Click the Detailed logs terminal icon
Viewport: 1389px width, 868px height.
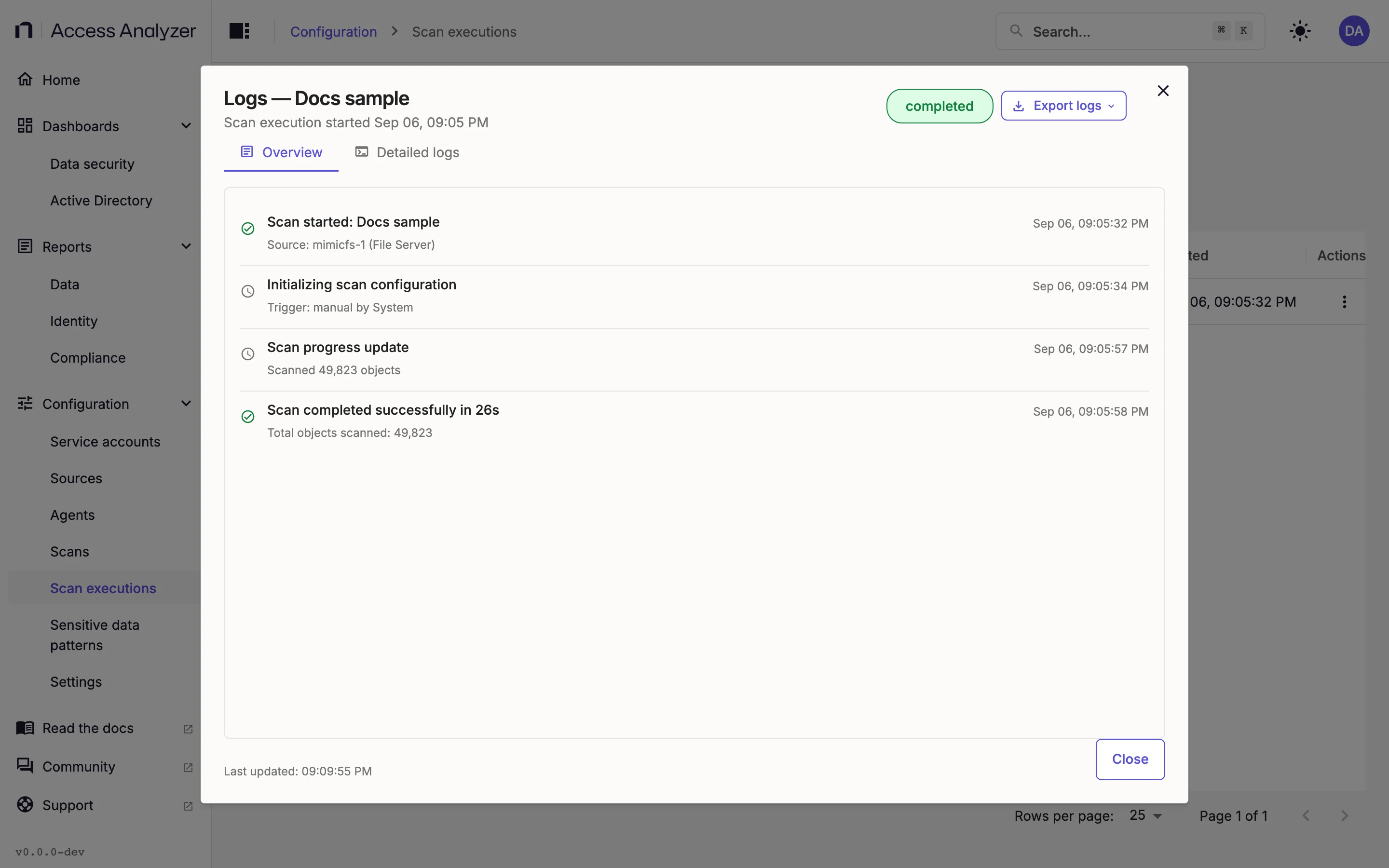(362, 151)
